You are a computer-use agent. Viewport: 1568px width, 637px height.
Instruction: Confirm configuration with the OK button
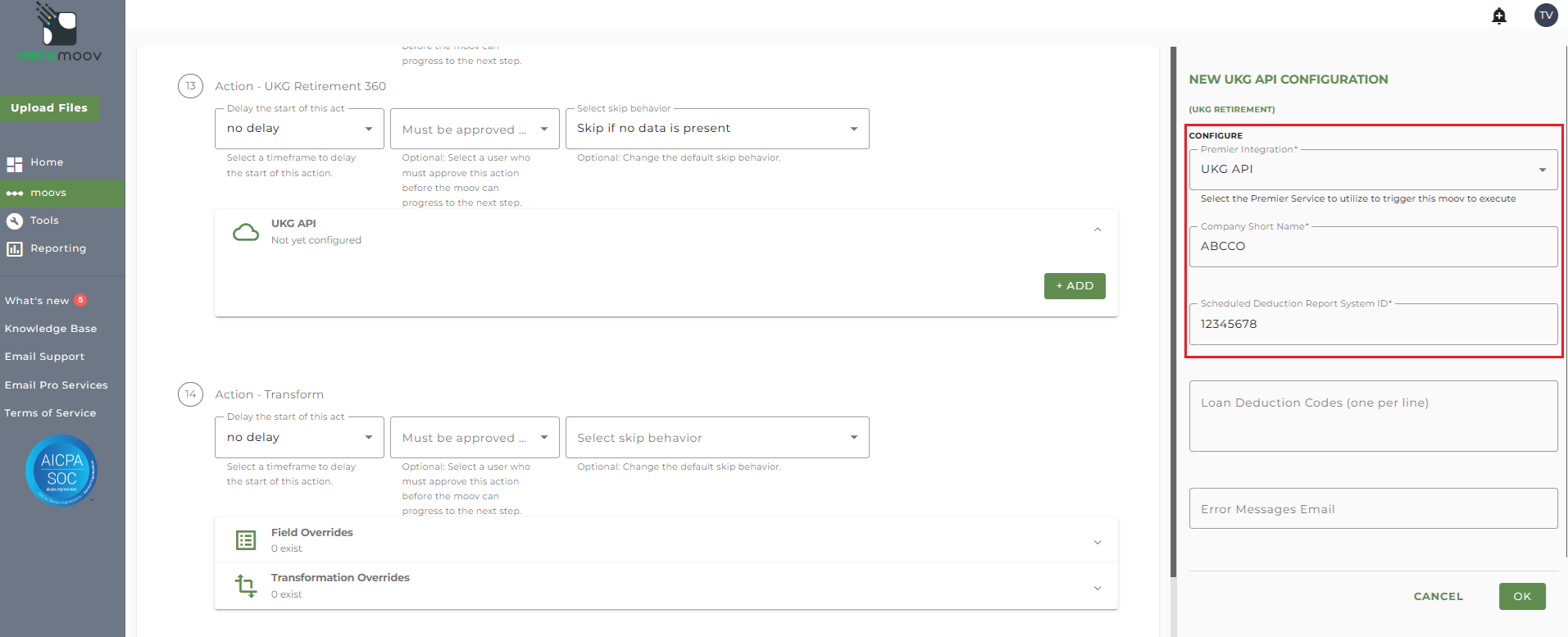pyautogui.click(x=1522, y=596)
